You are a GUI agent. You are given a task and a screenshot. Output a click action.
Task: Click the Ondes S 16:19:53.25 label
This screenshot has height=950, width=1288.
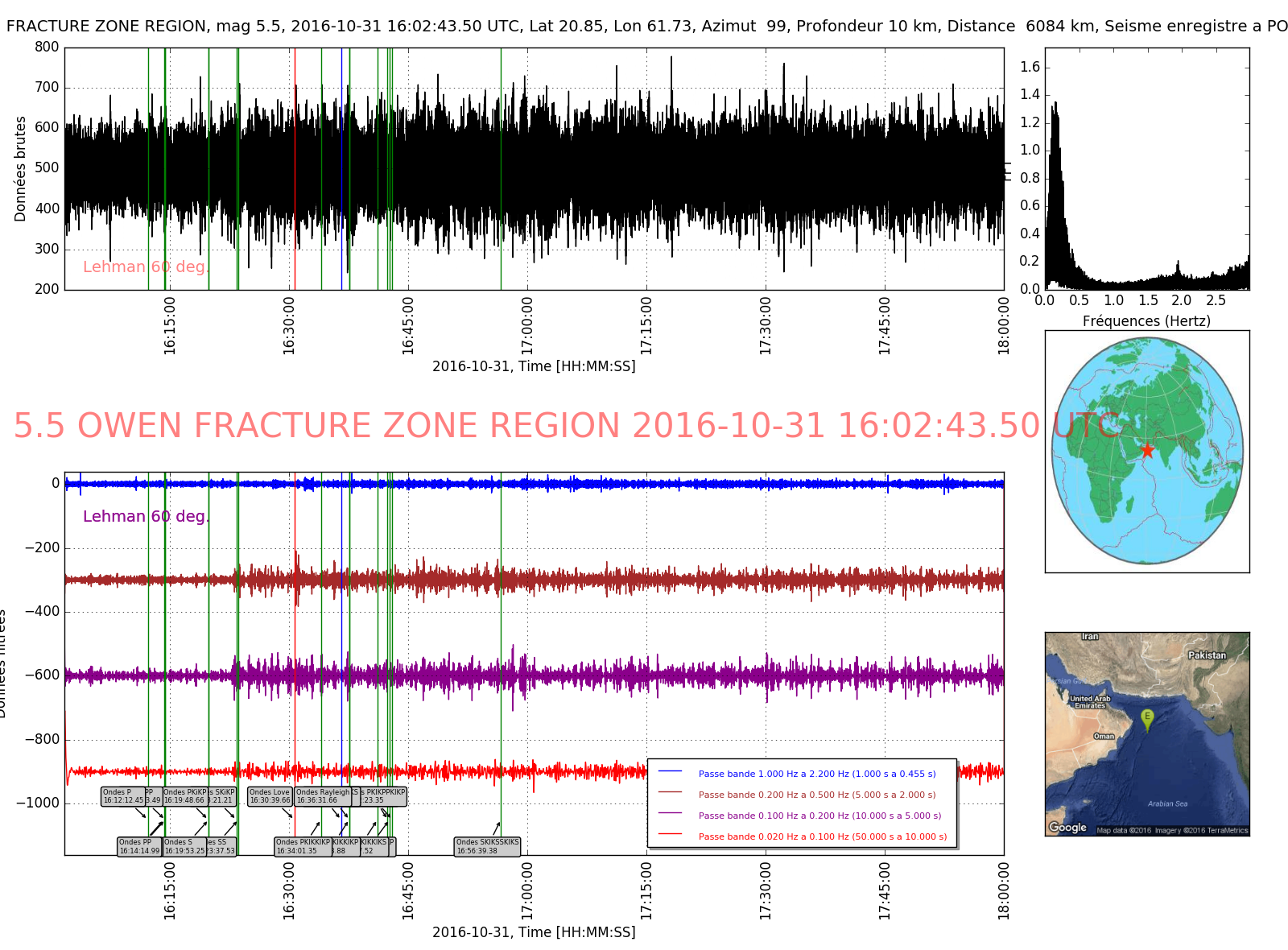pyautogui.click(x=184, y=846)
